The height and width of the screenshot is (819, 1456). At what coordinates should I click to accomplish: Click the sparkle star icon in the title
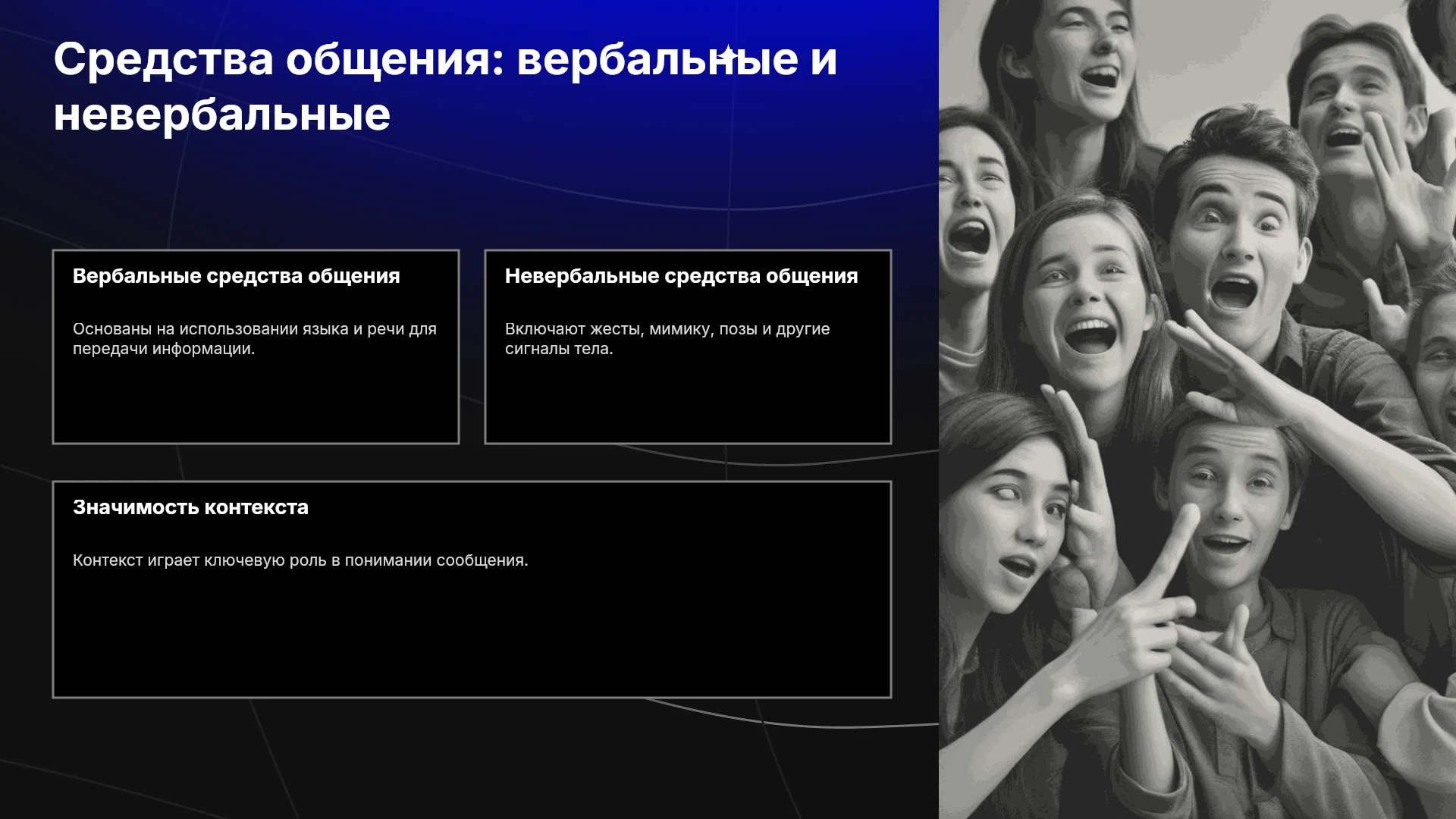[728, 55]
